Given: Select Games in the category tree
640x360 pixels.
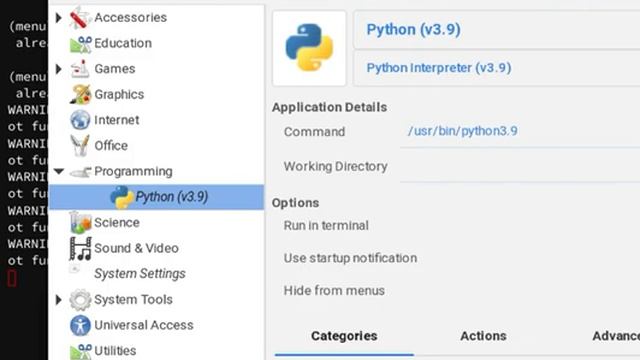Looking at the screenshot, I should coord(115,69).
